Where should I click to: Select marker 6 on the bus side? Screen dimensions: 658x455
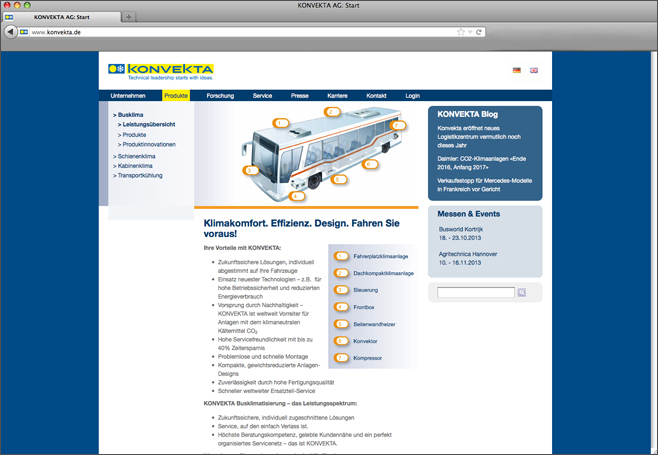coord(369,164)
